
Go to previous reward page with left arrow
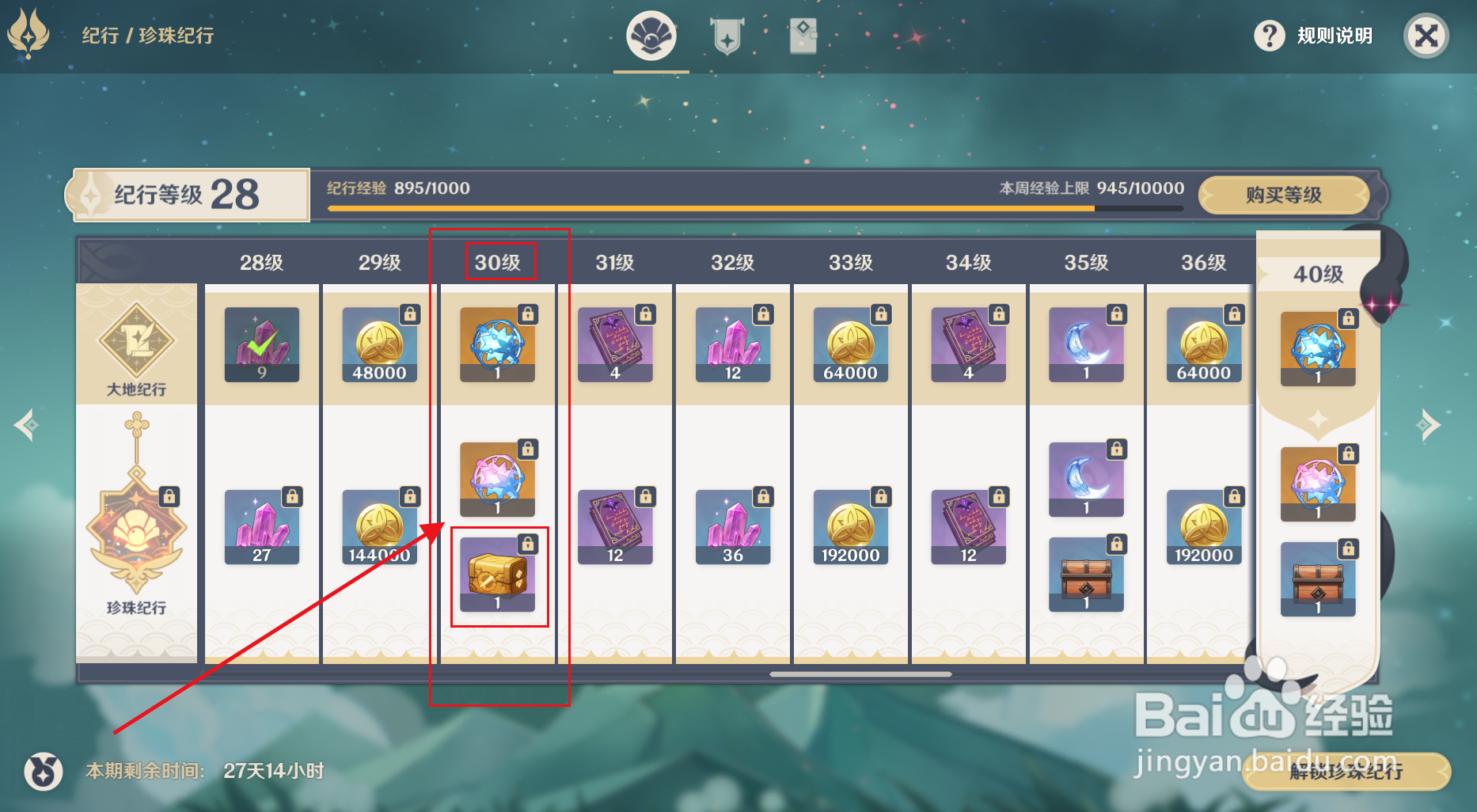[26, 425]
